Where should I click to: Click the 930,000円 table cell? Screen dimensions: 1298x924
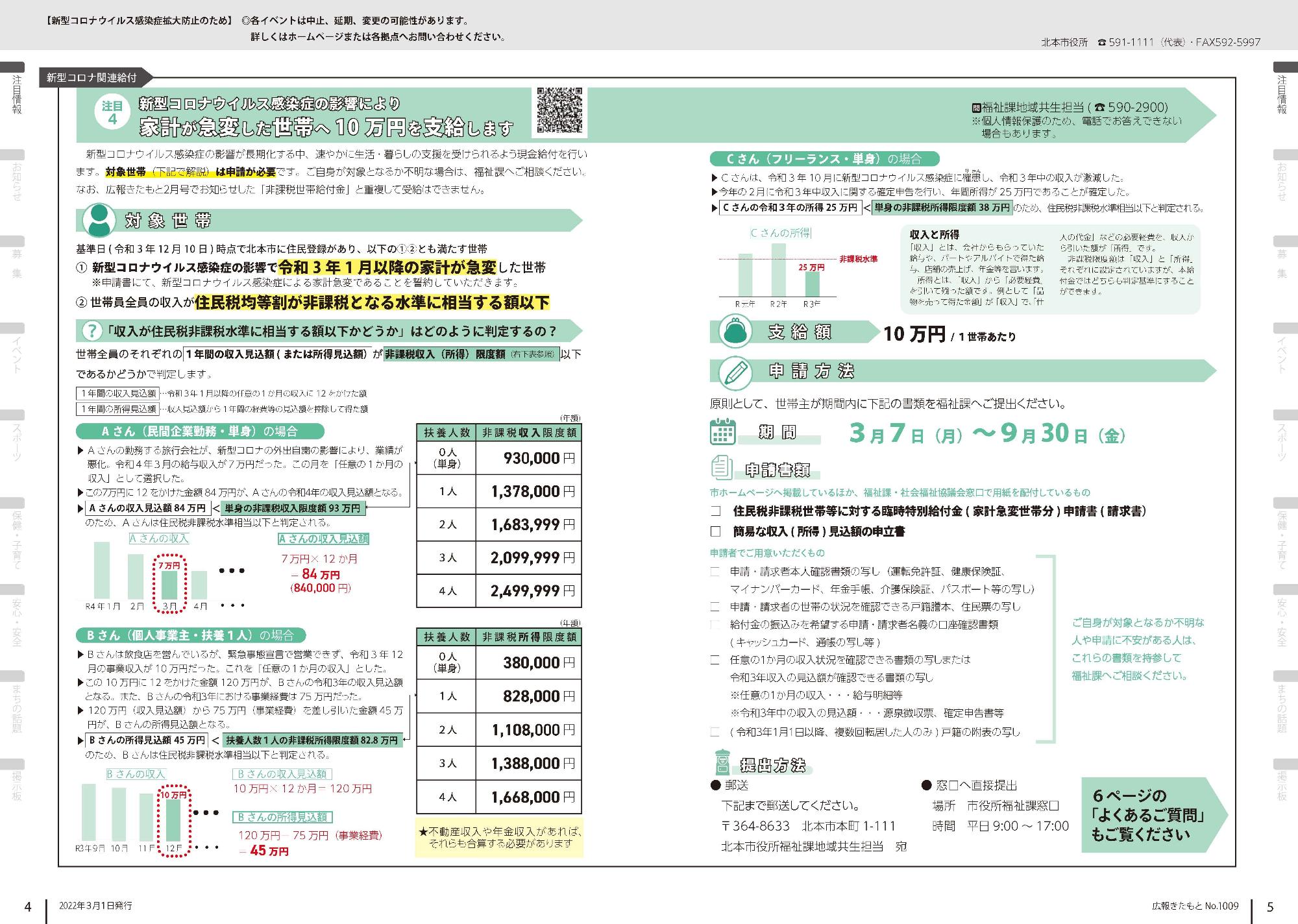click(x=528, y=458)
